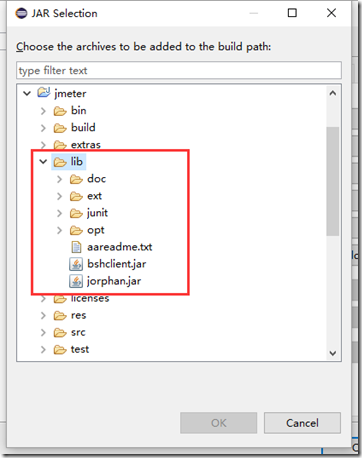The height and width of the screenshot is (458, 362).
Task: Select the lib folder label
Action: coord(77,162)
